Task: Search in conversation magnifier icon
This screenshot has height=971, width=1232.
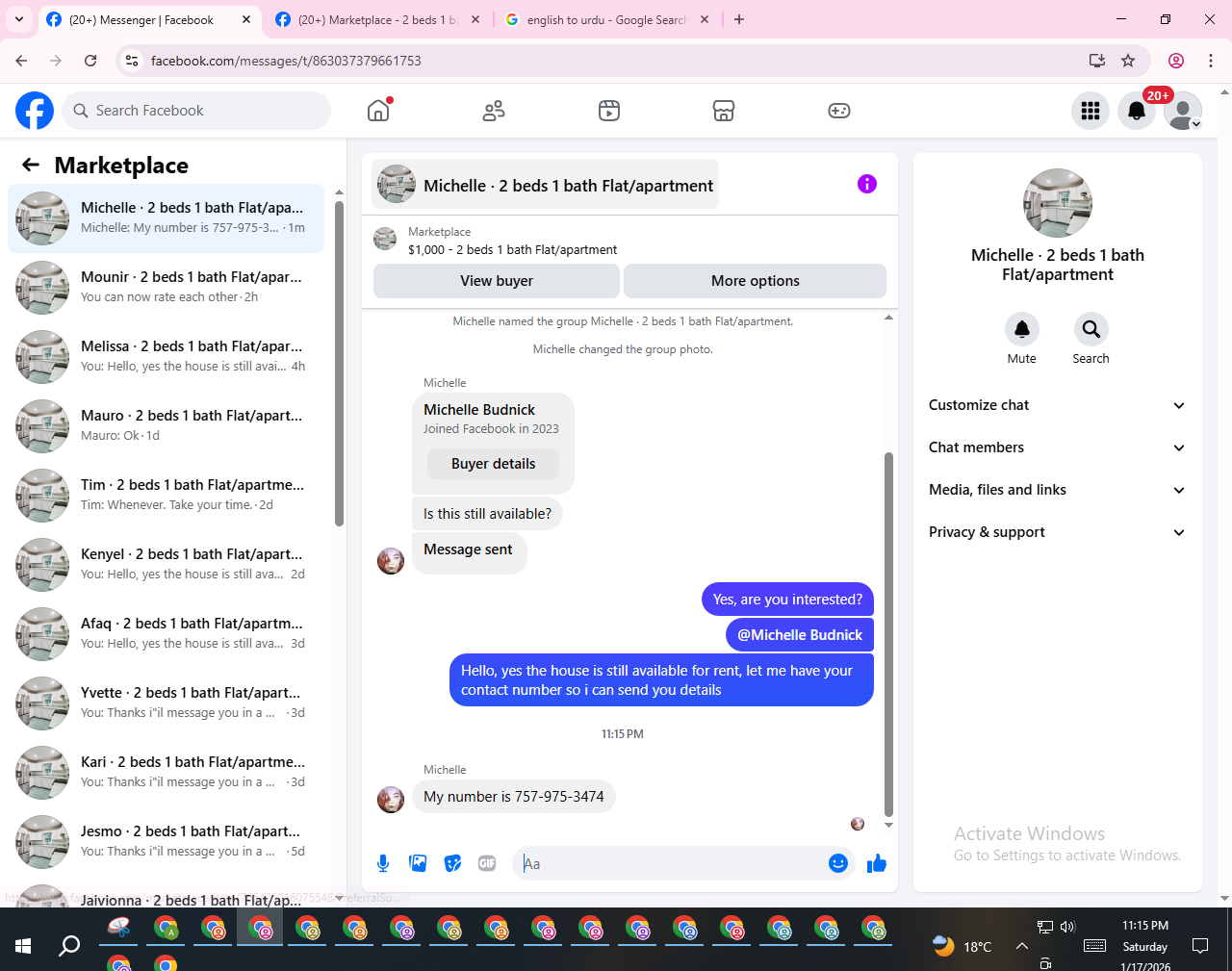Action: click(1091, 329)
